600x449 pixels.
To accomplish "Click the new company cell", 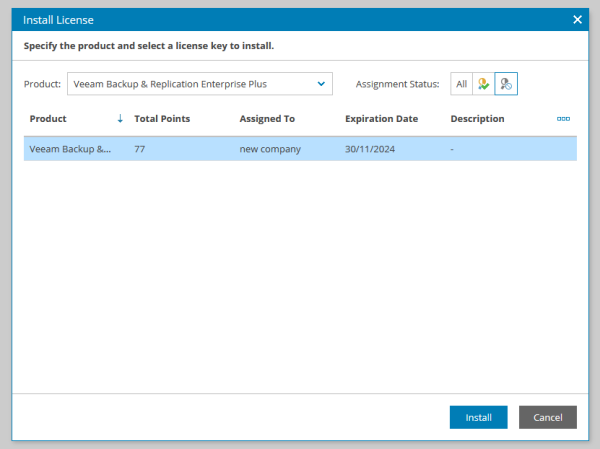I will pos(270,149).
